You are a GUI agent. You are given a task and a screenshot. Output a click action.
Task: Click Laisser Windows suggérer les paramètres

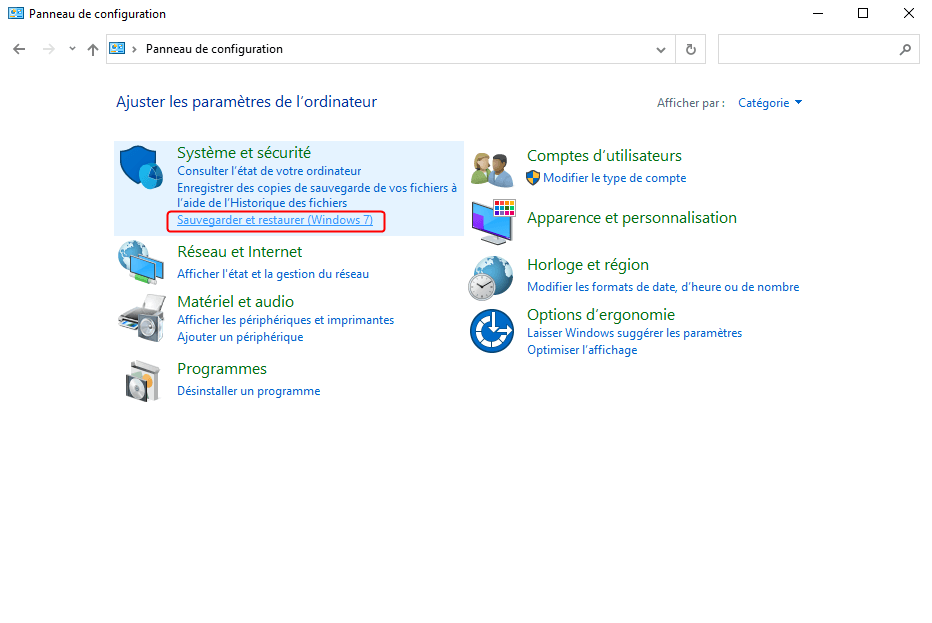click(x=634, y=333)
